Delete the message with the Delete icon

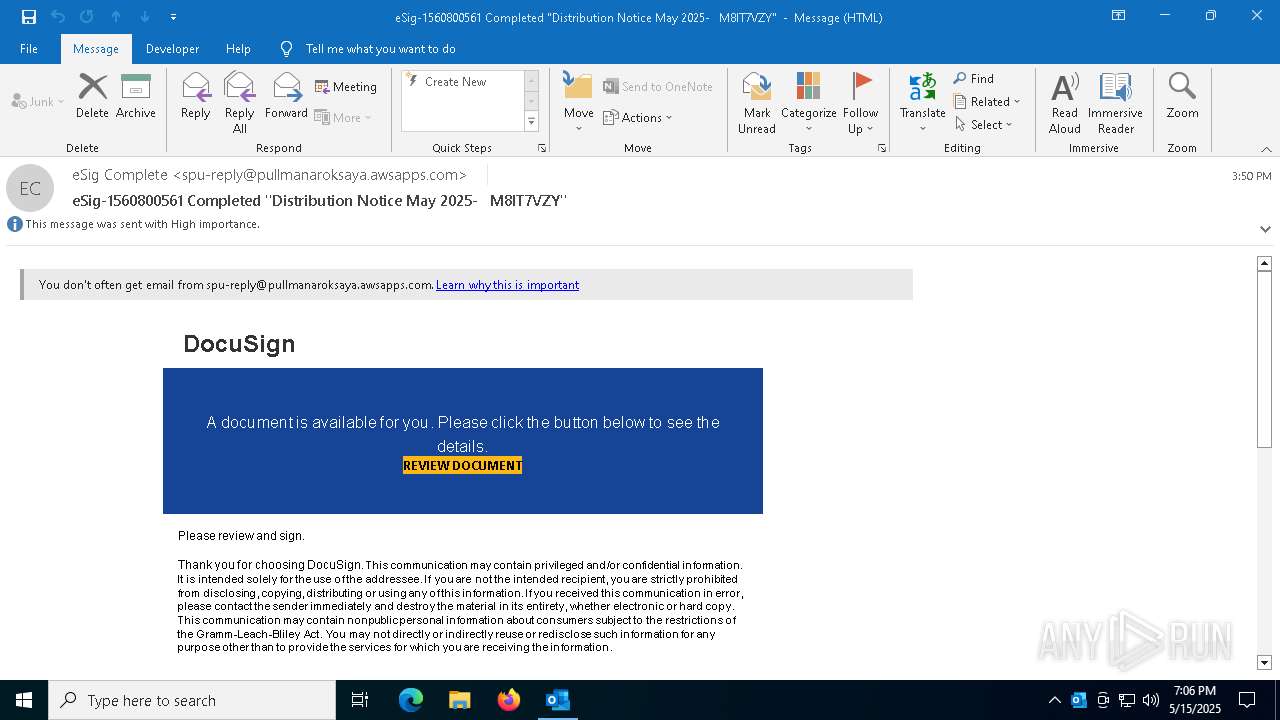click(92, 96)
